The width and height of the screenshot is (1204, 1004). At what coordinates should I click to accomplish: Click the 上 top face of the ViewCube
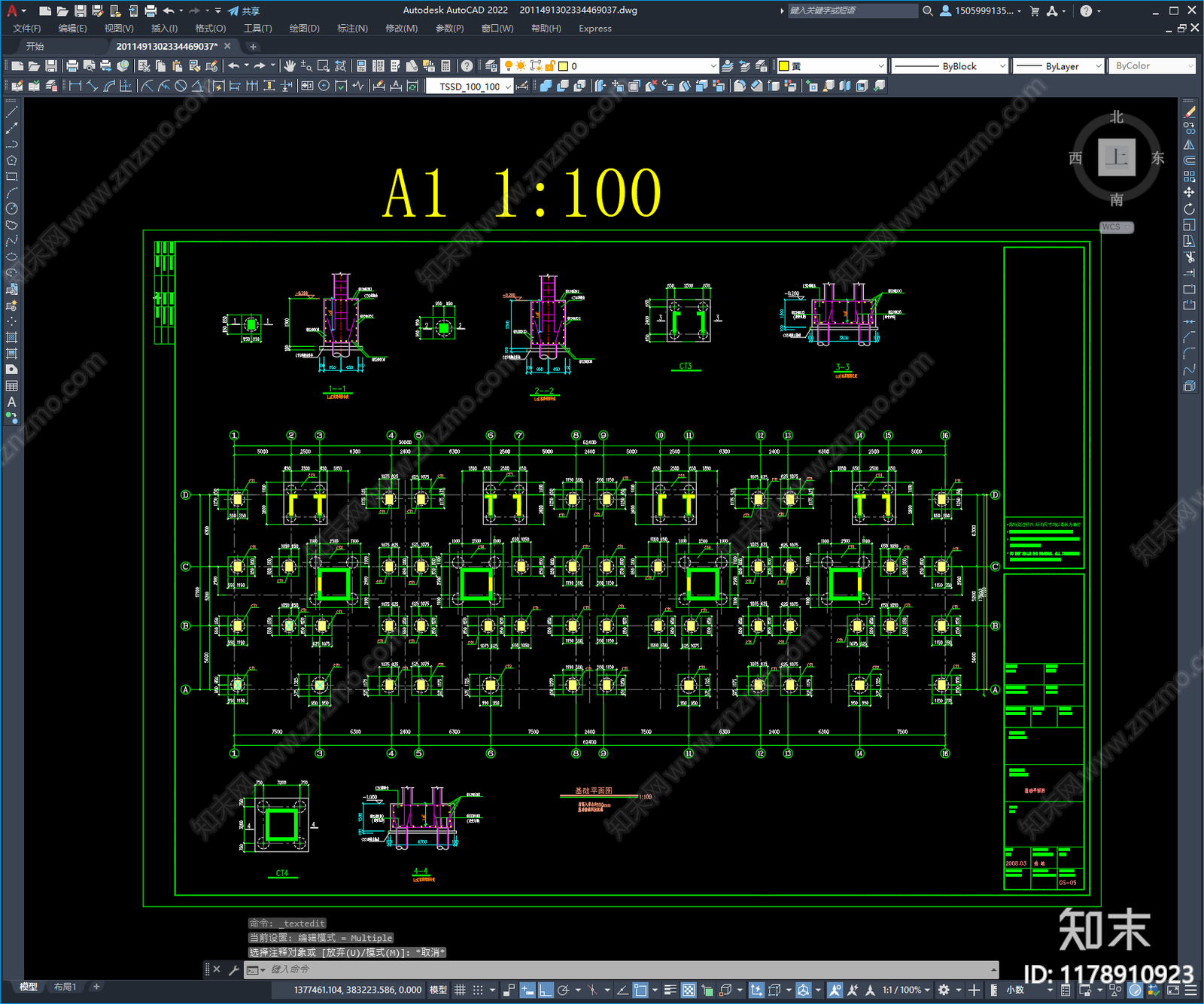[1117, 157]
